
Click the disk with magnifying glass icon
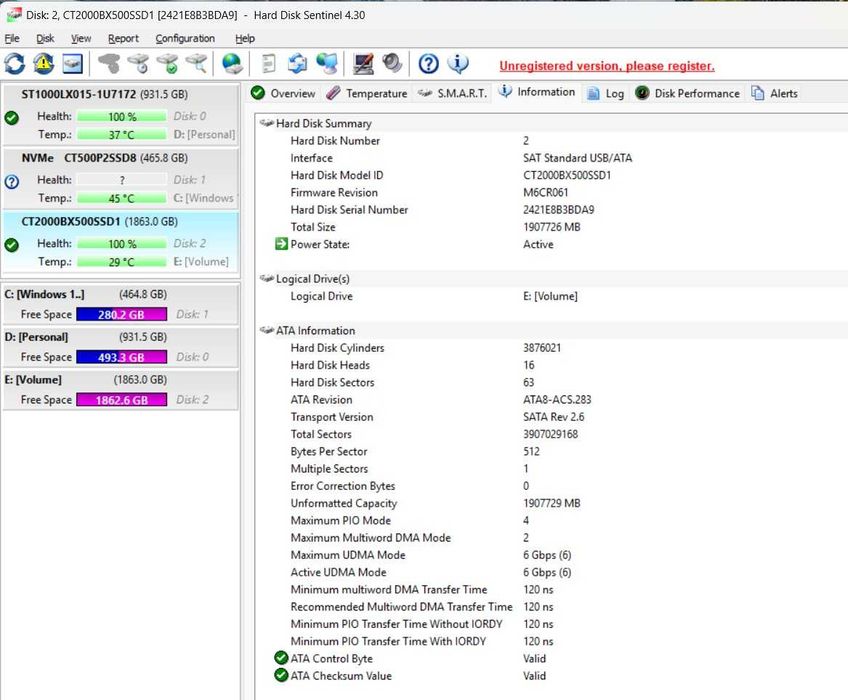197,64
